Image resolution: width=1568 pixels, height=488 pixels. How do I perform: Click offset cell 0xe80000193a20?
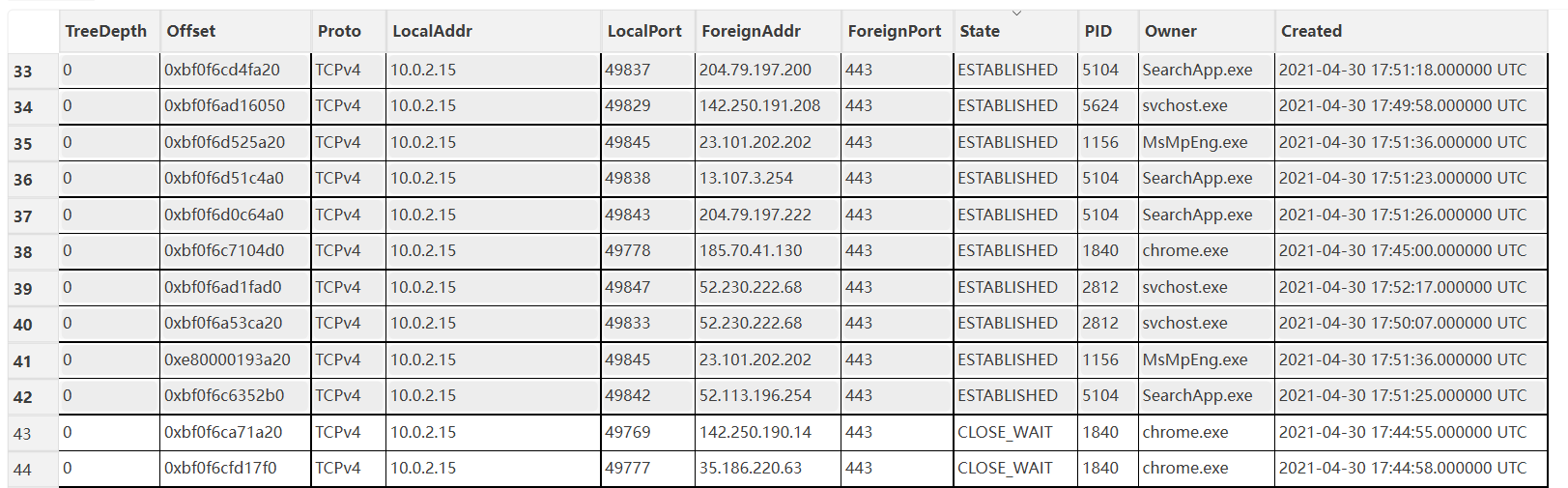click(x=227, y=359)
